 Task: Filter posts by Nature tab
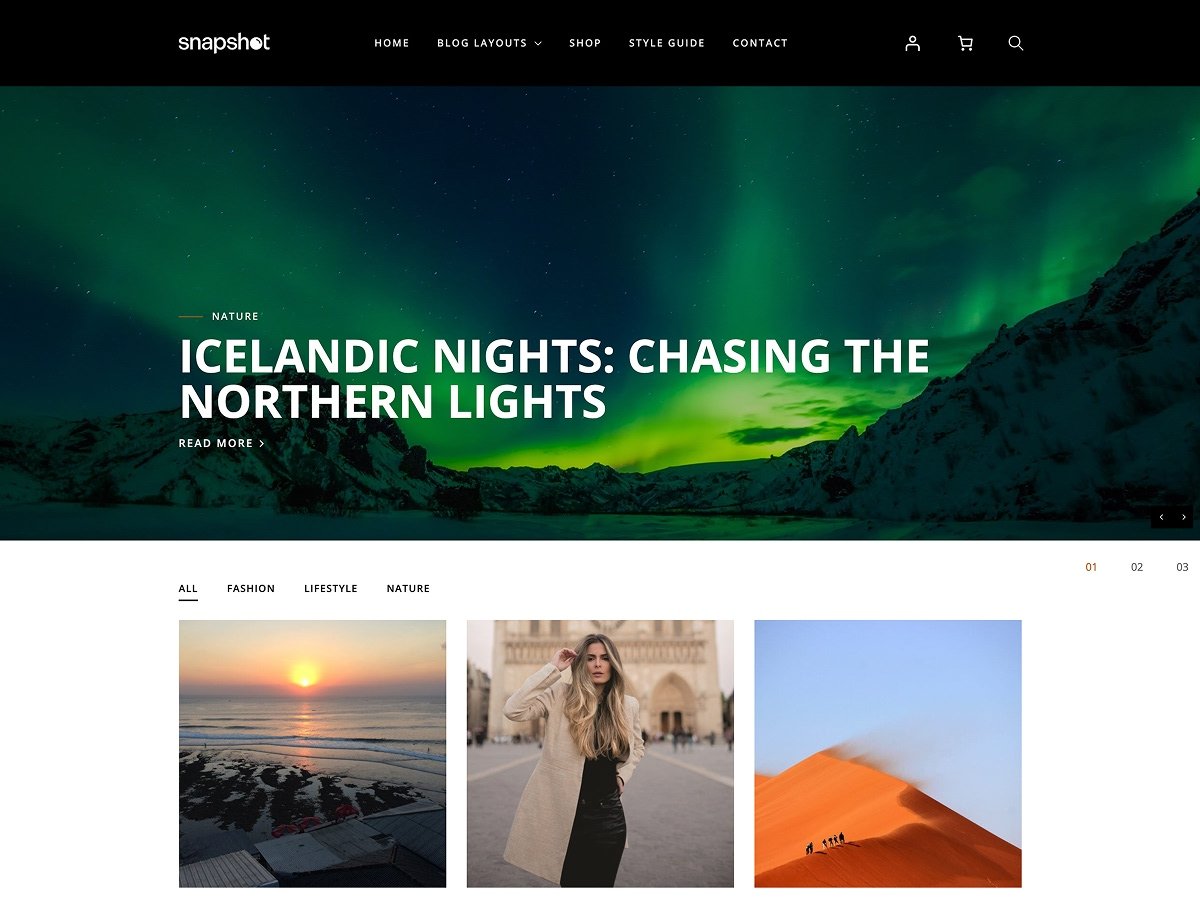pyautogui.click(x=408, y=589)
